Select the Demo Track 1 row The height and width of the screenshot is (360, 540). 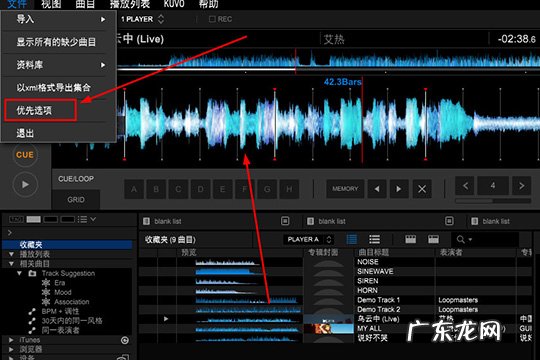tap(335, 300)
